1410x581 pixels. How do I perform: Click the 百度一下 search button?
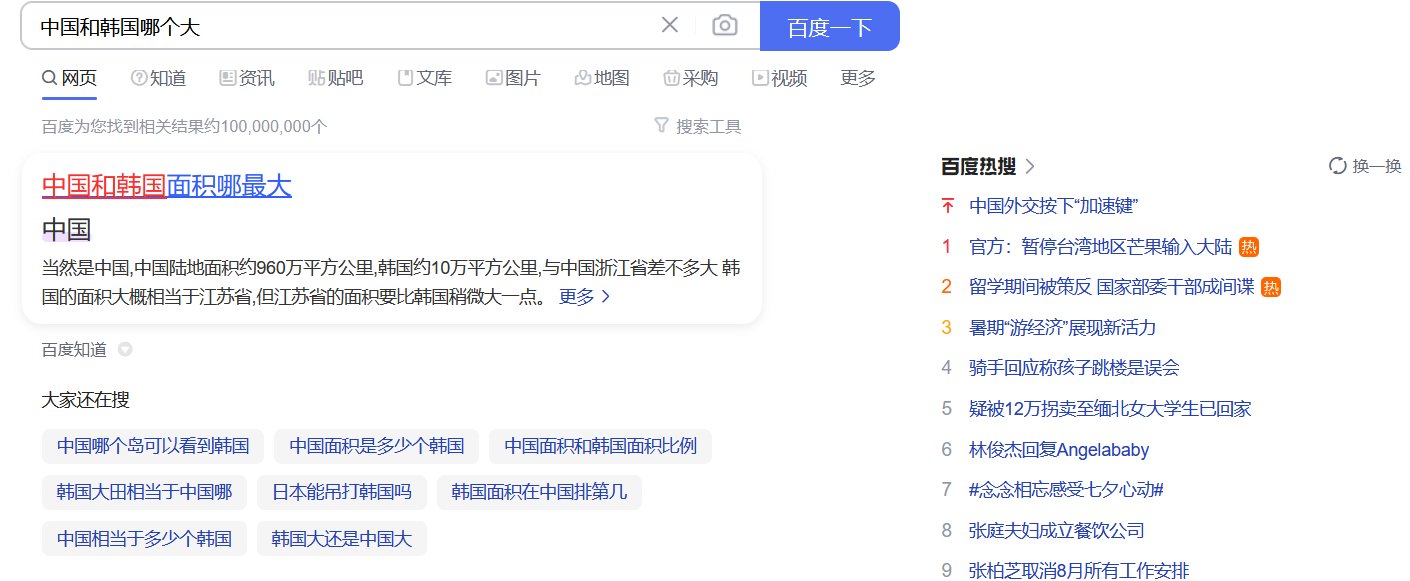click(x=830, y=26)
